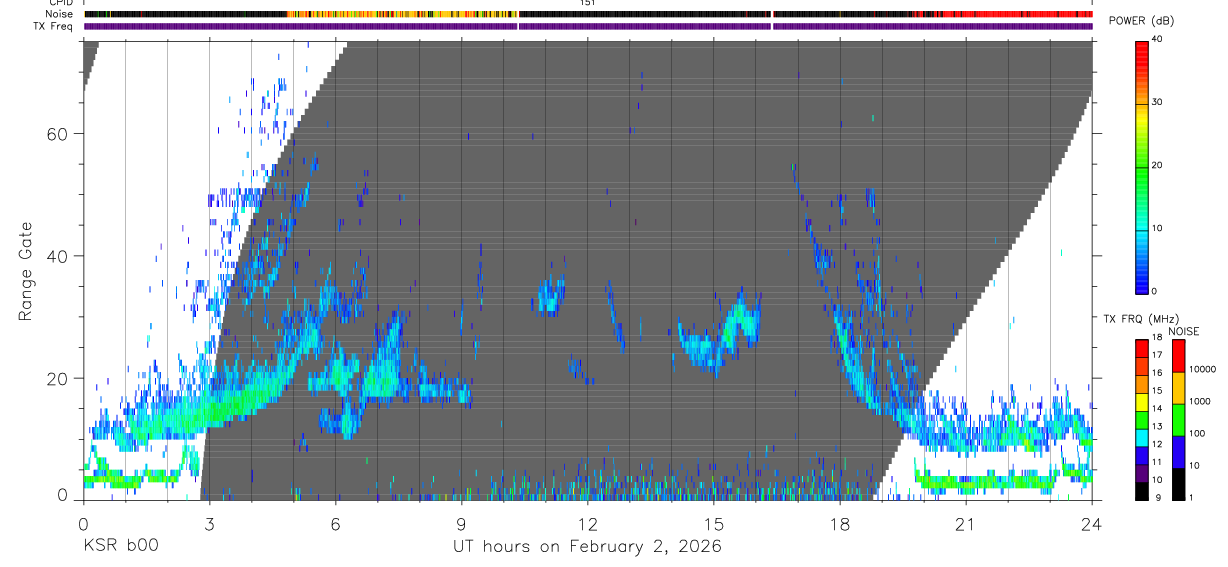This screenshot has width=1228, height=567.
Task: Click the KSR b00 radar beam label
Action: (x=120, y=546)
